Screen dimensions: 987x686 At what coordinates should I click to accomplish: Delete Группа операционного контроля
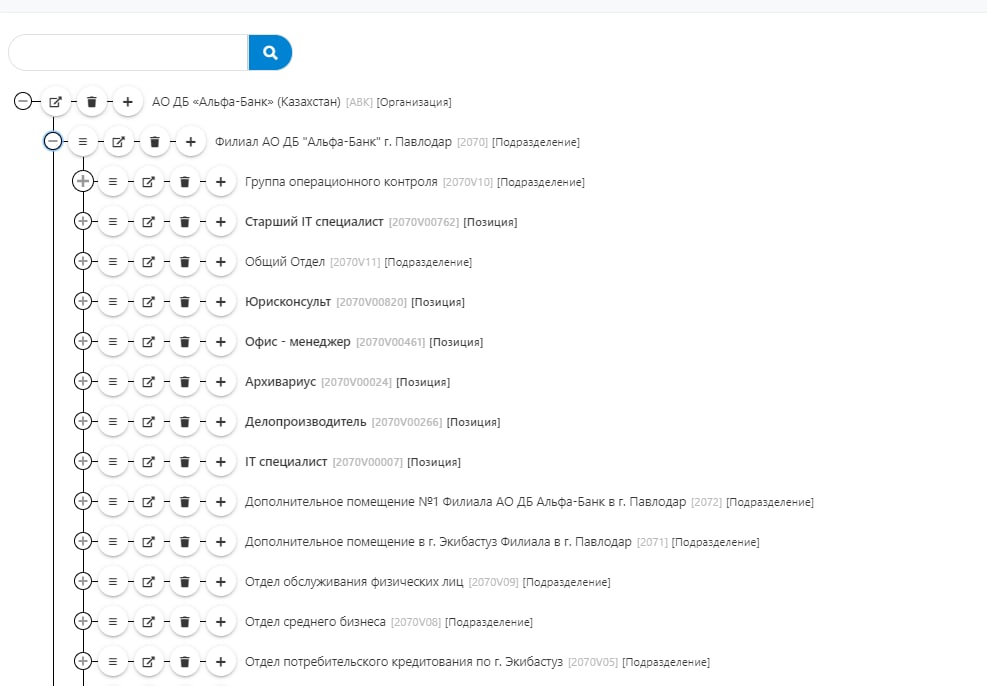coord(184,182)
